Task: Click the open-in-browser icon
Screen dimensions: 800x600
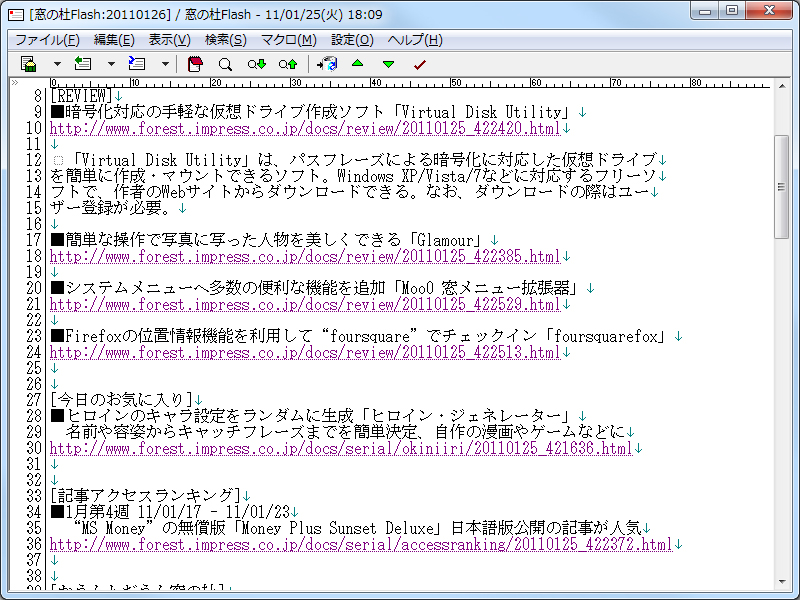Action: (327, 64)
